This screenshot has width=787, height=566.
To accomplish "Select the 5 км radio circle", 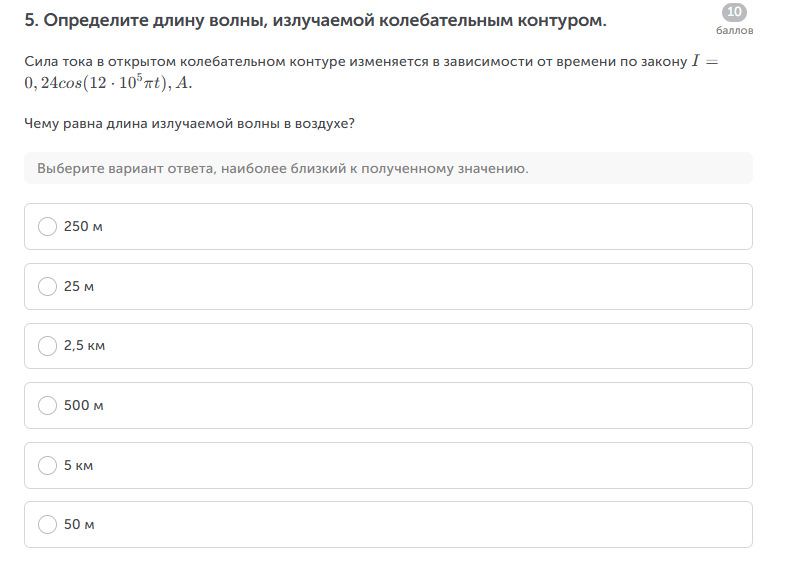I will (x=47, y=465).
